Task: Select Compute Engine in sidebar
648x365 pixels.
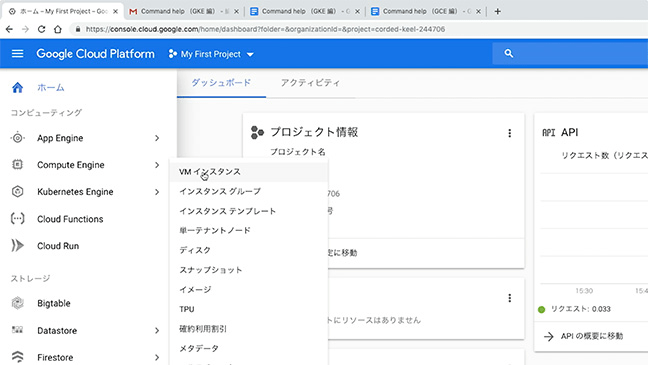Action: coord(71,165)
